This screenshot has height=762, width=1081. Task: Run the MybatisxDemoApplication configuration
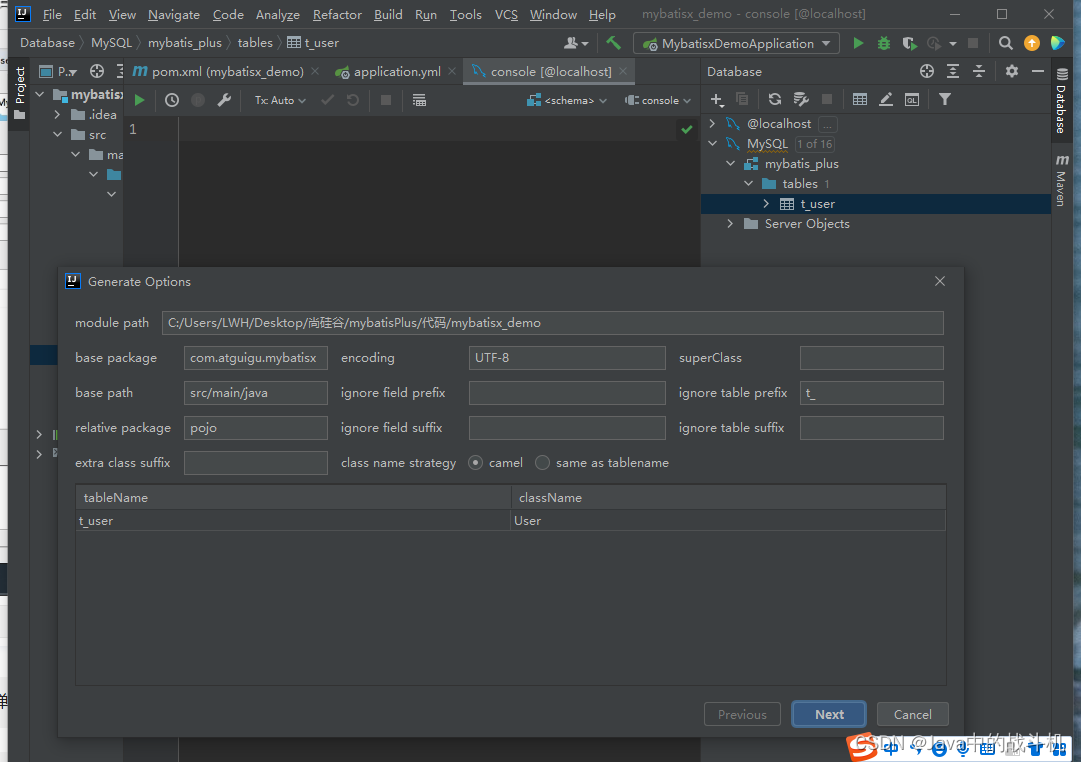click(858, 43)
